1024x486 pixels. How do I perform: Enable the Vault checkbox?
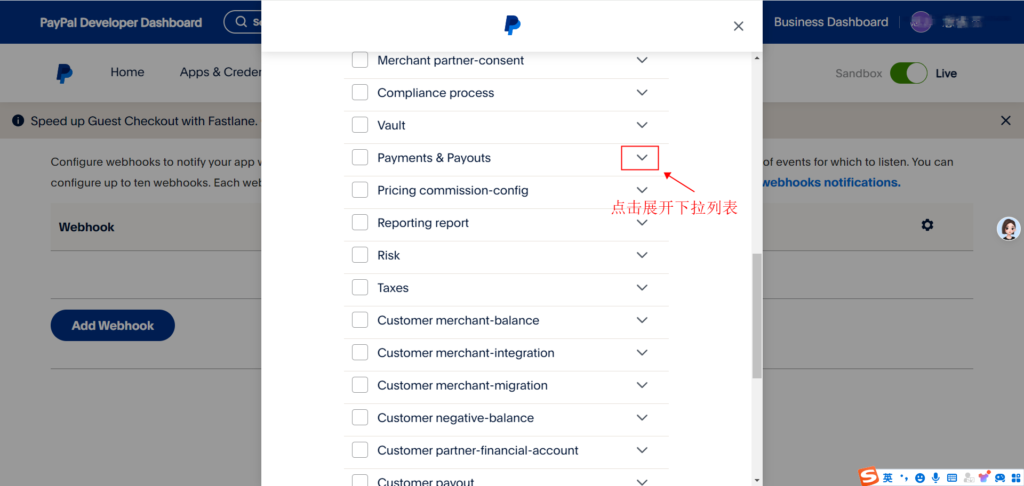[x=360, y=125]
